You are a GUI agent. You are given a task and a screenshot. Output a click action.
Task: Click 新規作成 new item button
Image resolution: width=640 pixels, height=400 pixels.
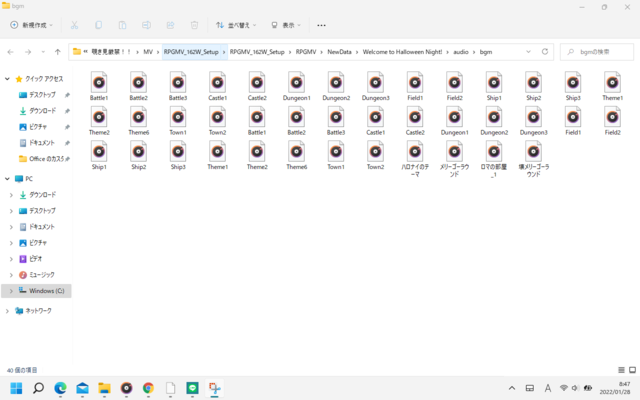coord(31,25)
